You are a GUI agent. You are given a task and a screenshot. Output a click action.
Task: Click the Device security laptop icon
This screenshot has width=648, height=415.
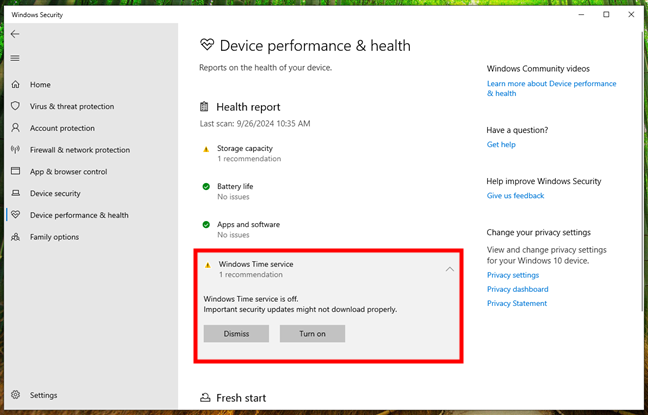click(x=15, y=193)
